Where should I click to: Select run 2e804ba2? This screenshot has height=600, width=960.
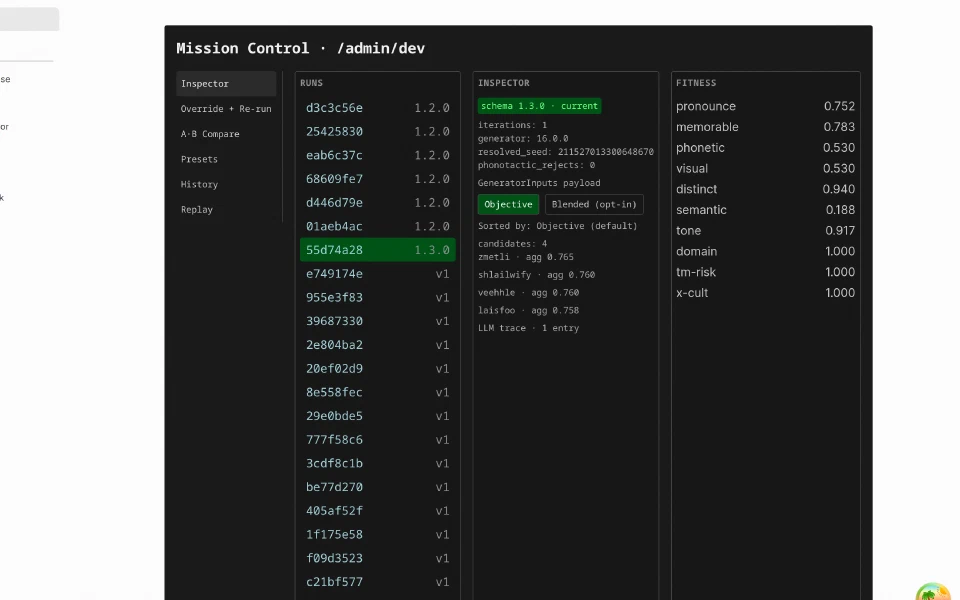pyautogui.click(x=378, y=345)
